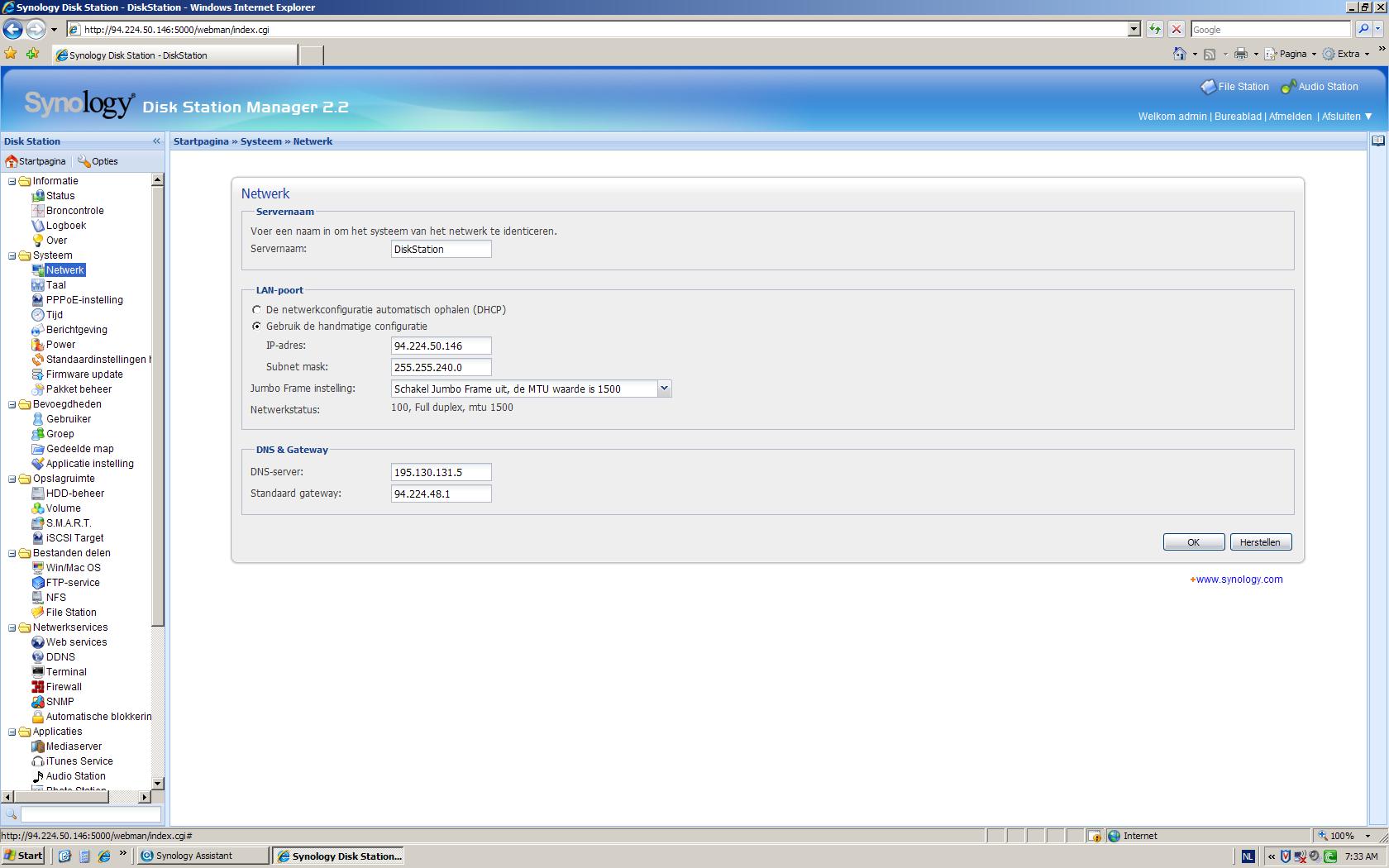Focus the DNS-server input field
Screen dimensions: 1389x868
pos(441,472)
